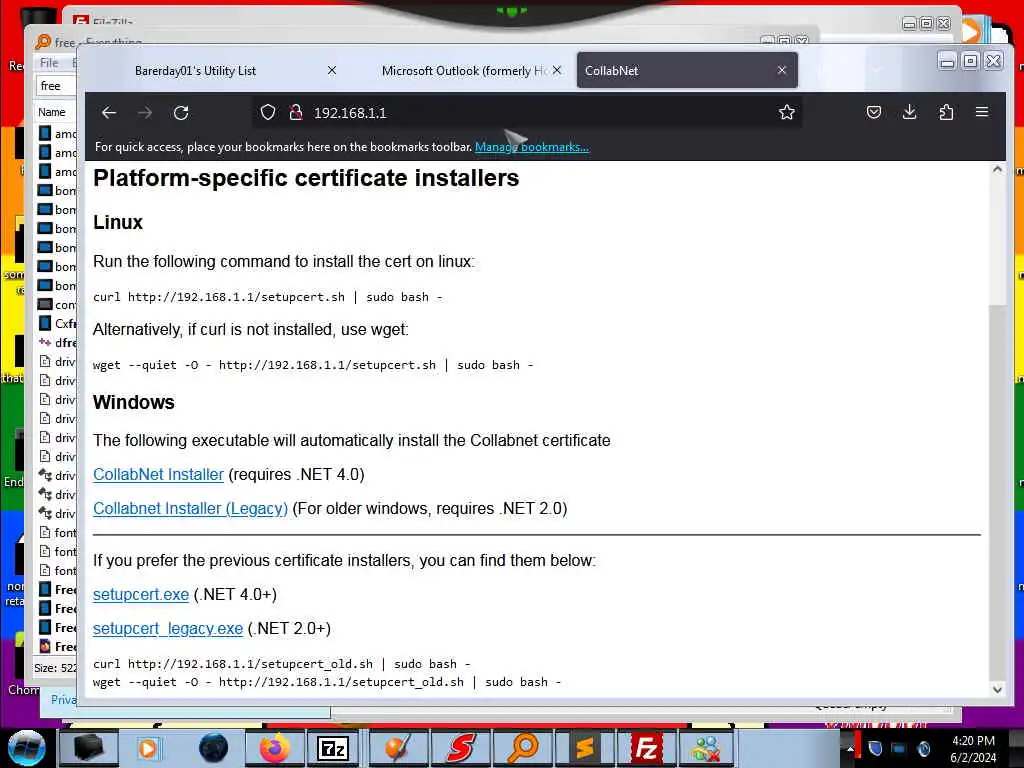Download the CollabNet Installer

coord(158,475)
